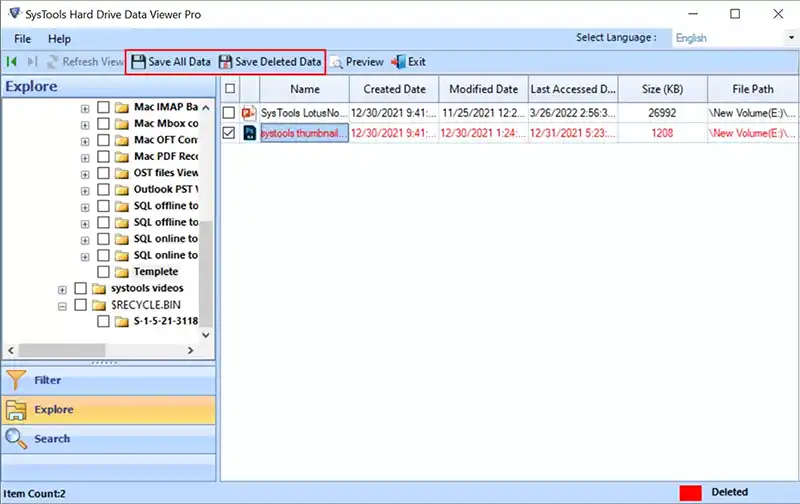This screenshot has width=800, height=504.
Task: Click the systools thumbnail file icon
Action: (249, 133)
